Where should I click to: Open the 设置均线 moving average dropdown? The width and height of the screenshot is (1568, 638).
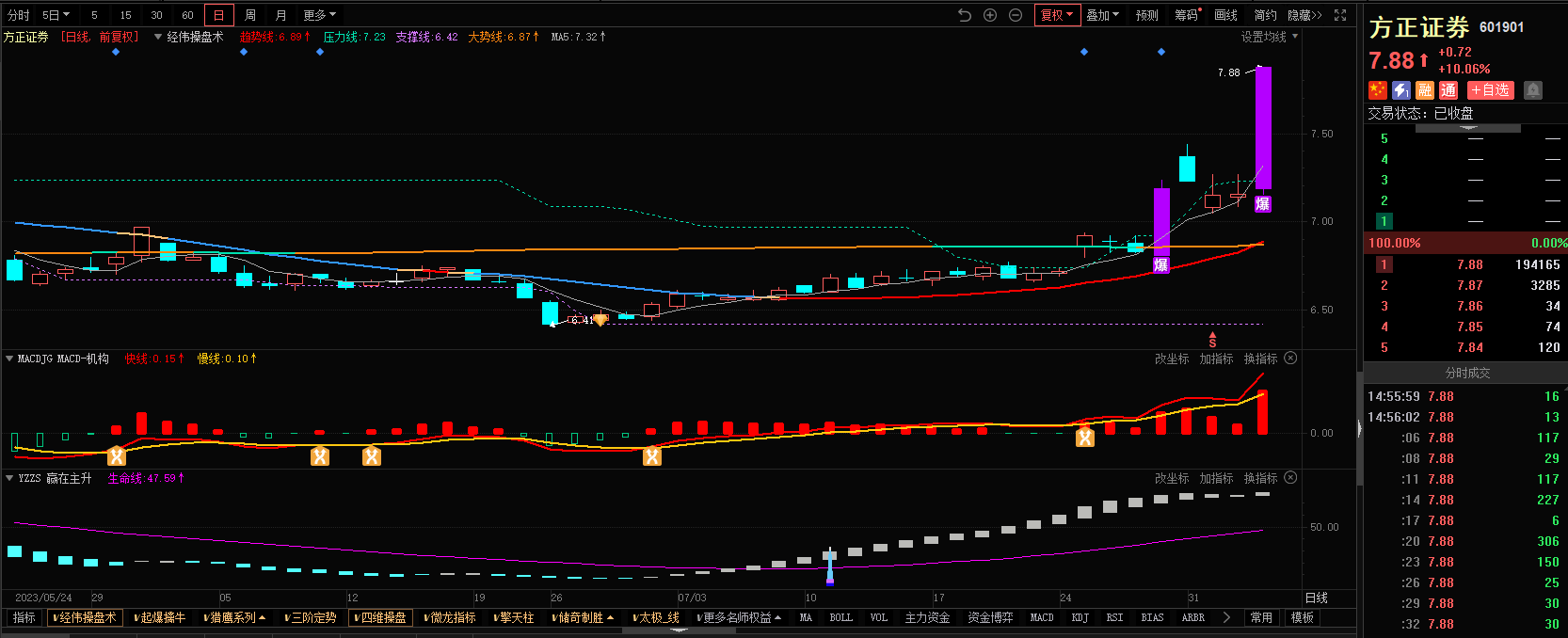click(1269, 37)
